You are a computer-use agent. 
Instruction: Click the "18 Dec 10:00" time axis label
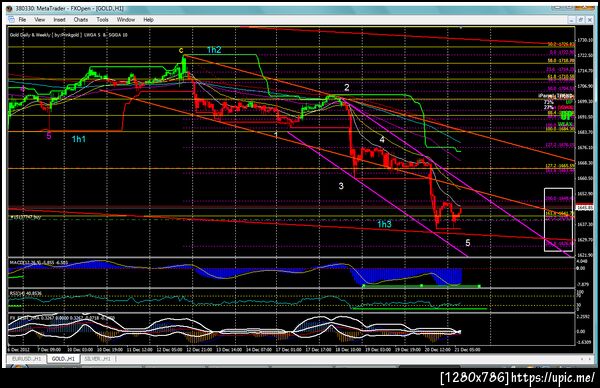tap(349, 350)
